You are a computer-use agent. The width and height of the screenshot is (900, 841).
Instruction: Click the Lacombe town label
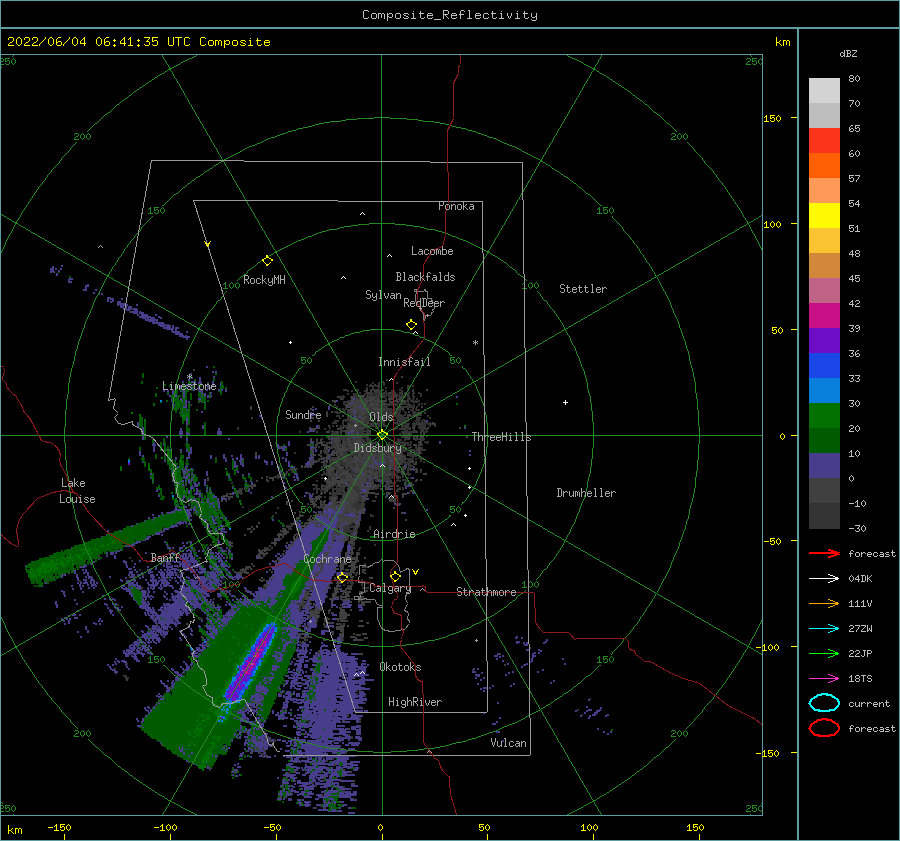click(x=432, y=251)
